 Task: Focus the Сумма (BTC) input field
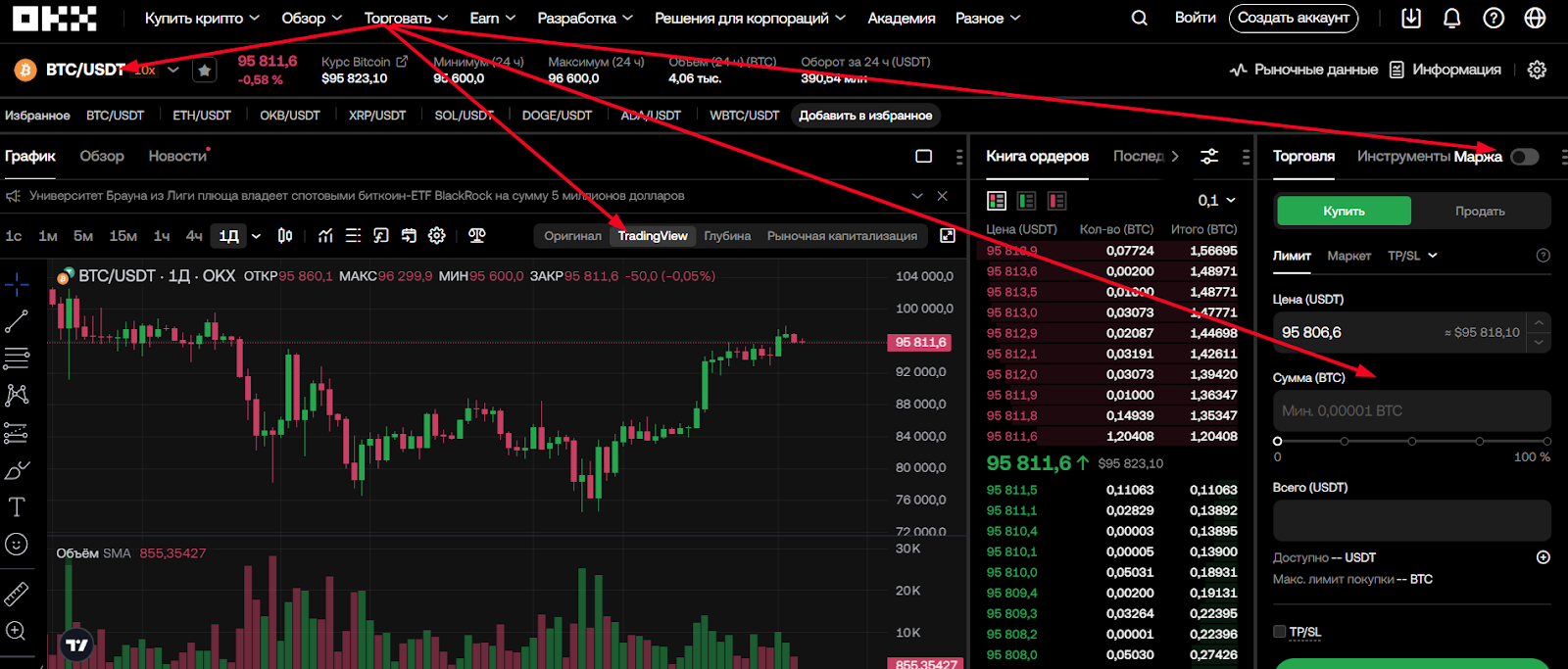pos(1411,411)
